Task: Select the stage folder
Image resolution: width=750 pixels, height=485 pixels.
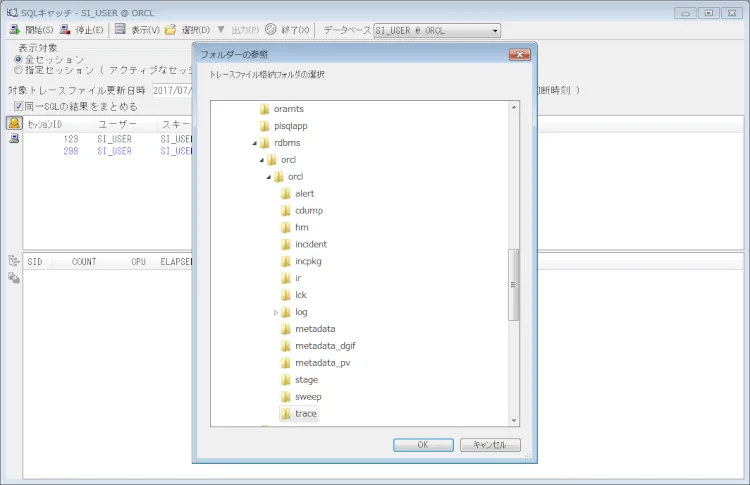Action: (x=306, y=380)
